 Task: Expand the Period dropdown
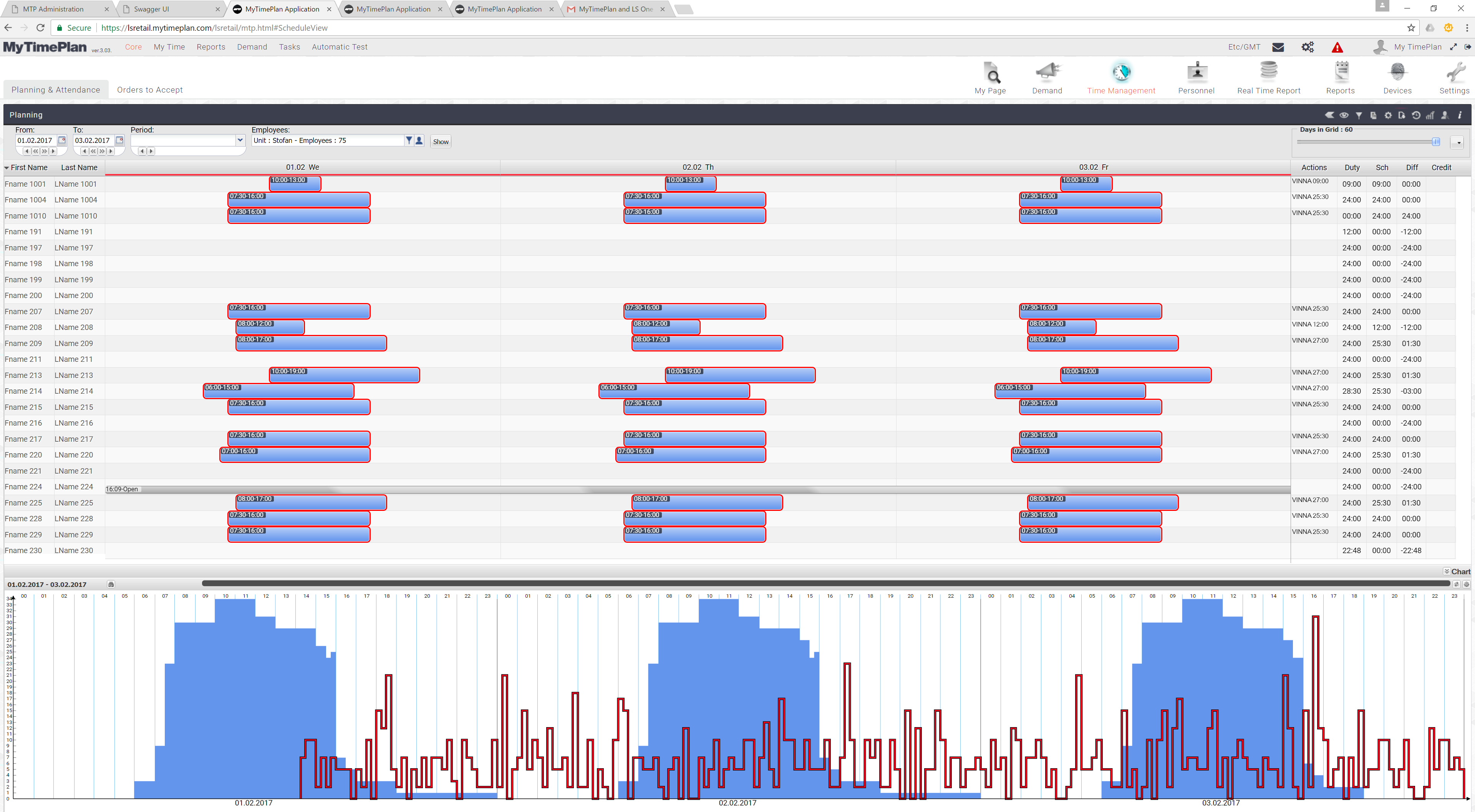pyautogui.click(x=240, y=140)
